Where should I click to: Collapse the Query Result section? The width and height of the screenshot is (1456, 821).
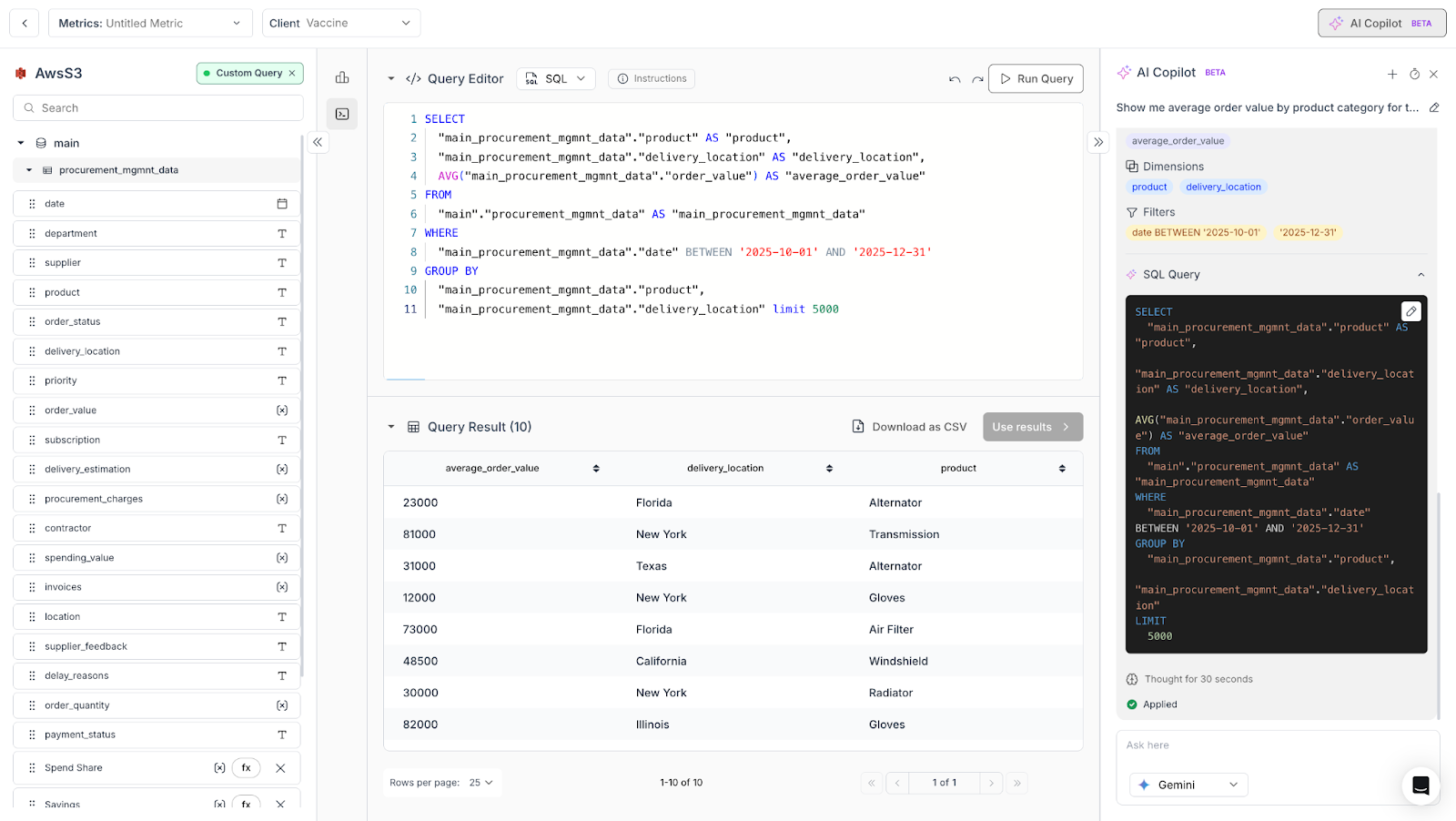(391, 427)
